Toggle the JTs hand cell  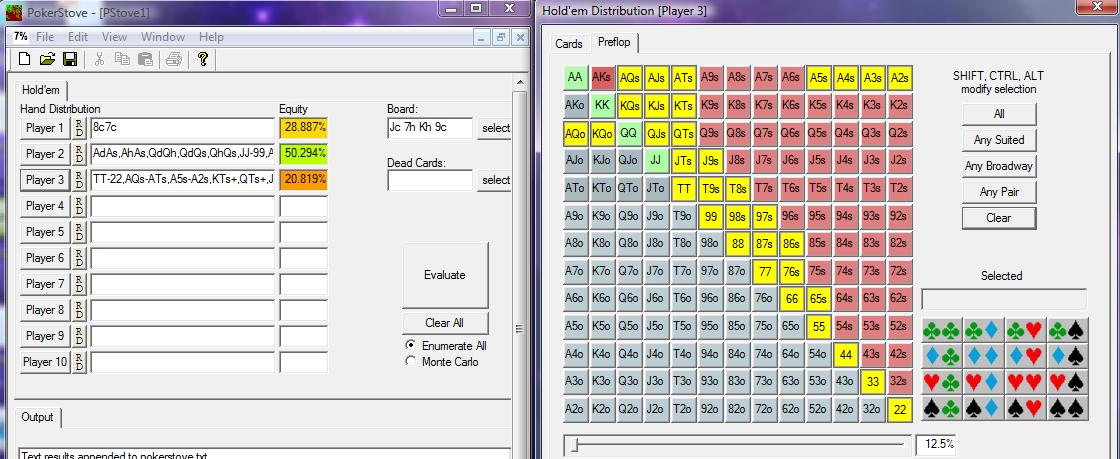(684, 161)
